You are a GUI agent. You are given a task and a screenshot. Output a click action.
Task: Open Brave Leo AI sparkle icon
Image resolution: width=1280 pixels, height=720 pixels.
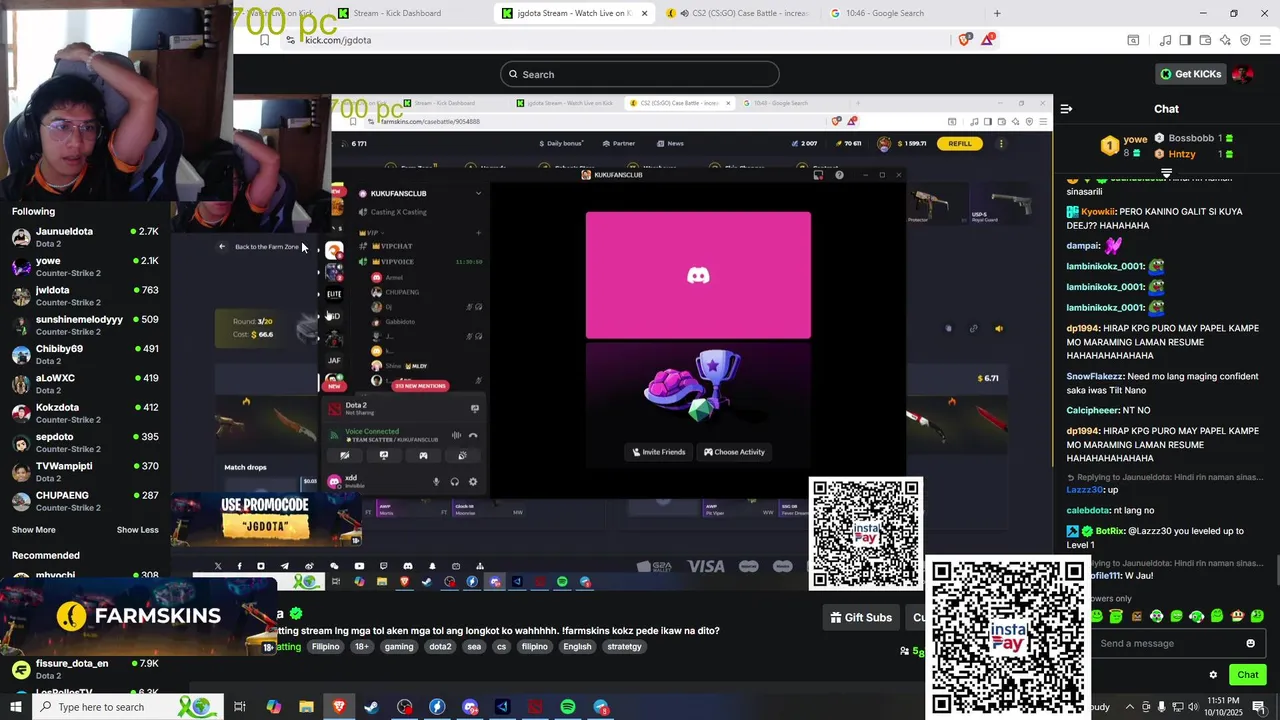click(1225, 40)
